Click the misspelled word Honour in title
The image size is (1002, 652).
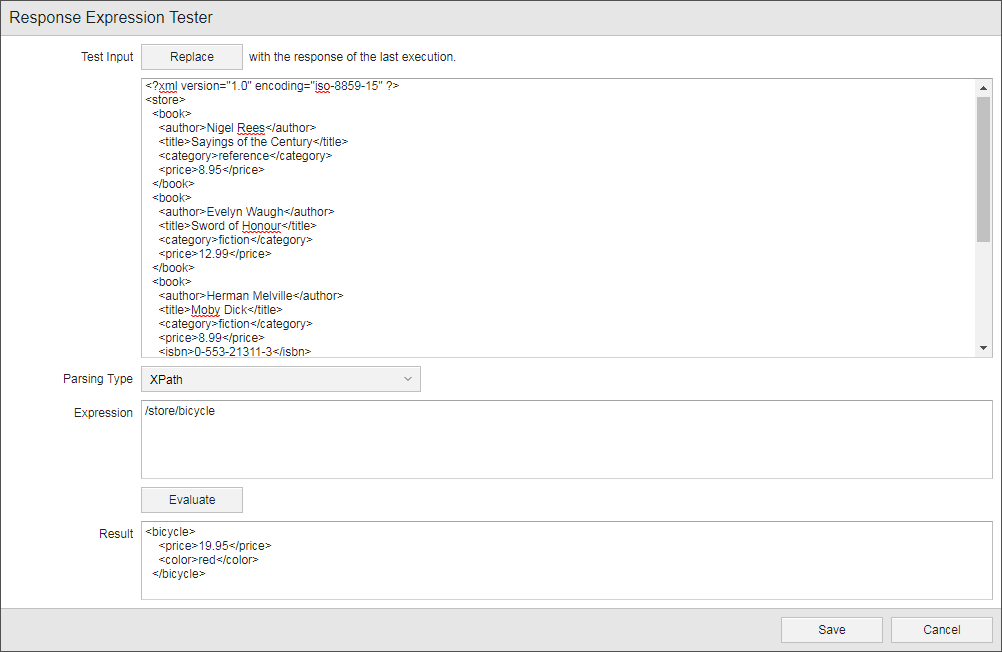click(x=261, y=226)
